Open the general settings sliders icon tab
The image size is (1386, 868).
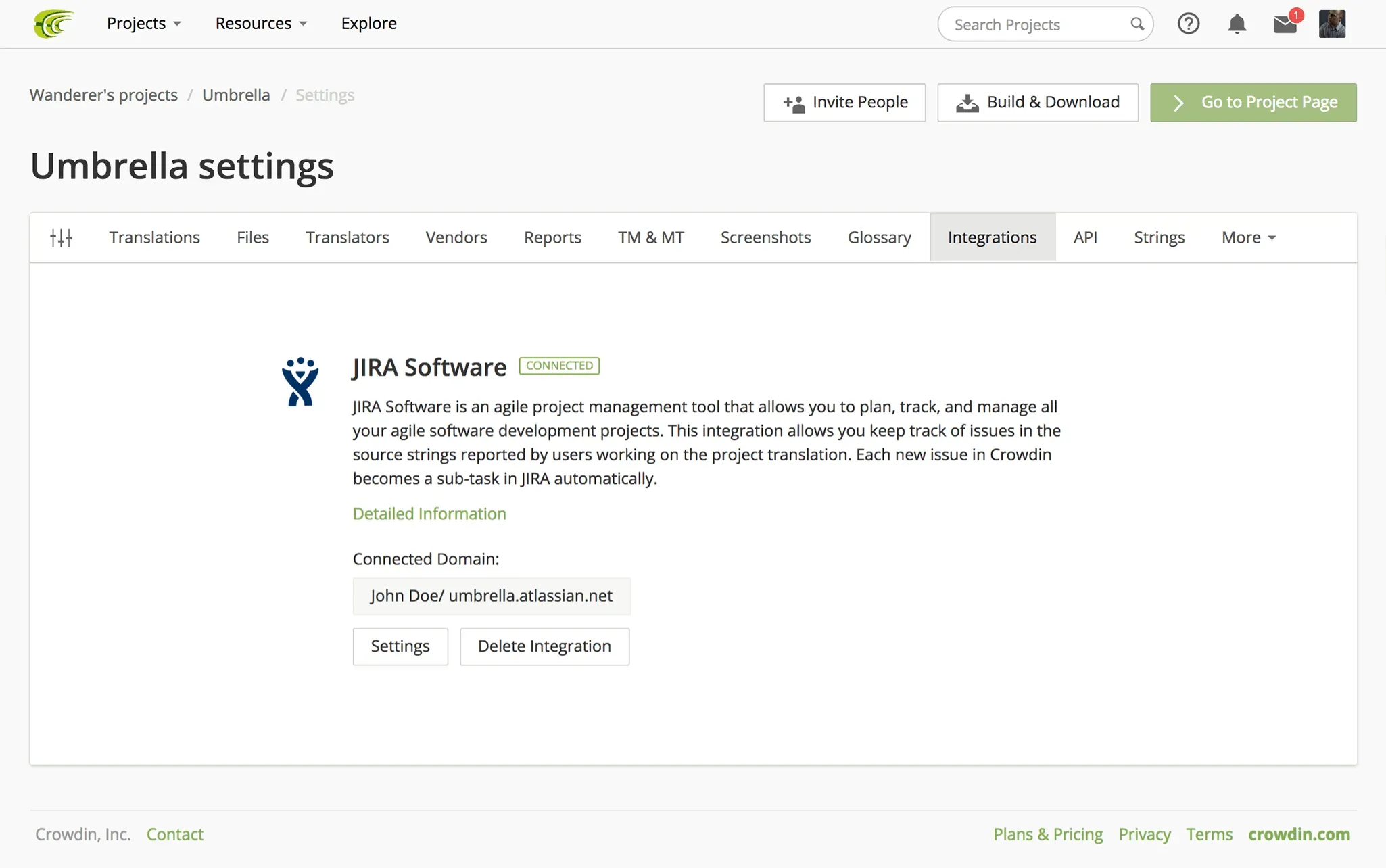point(61,237)
